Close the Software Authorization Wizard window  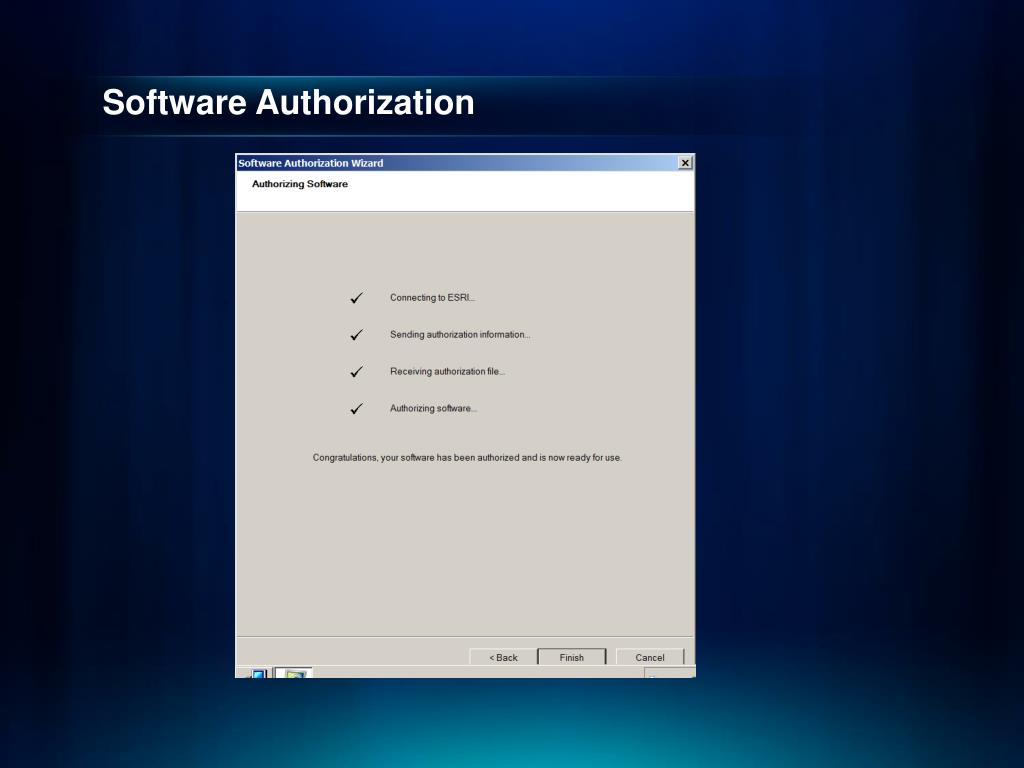coord(685,163)
